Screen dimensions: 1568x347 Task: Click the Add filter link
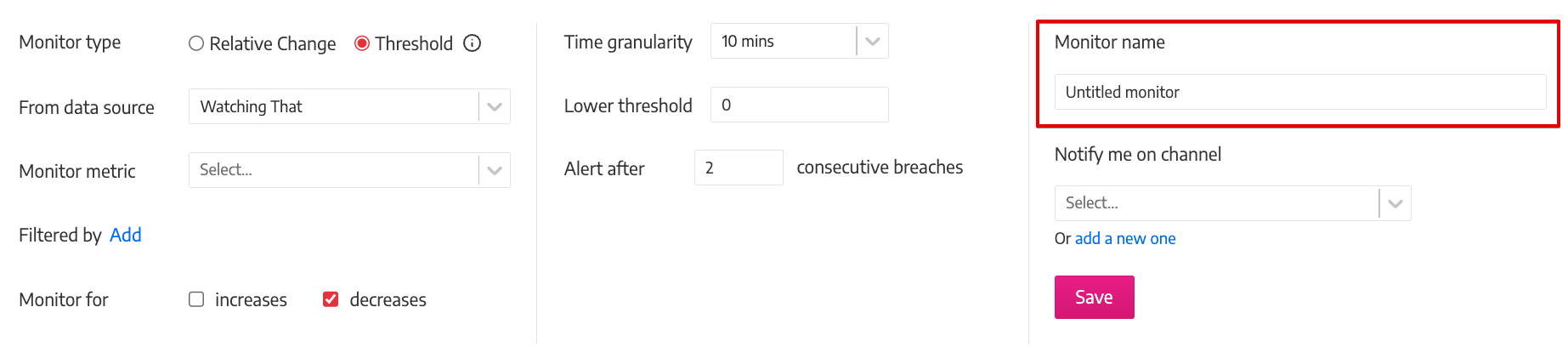[x=126, y=235]
